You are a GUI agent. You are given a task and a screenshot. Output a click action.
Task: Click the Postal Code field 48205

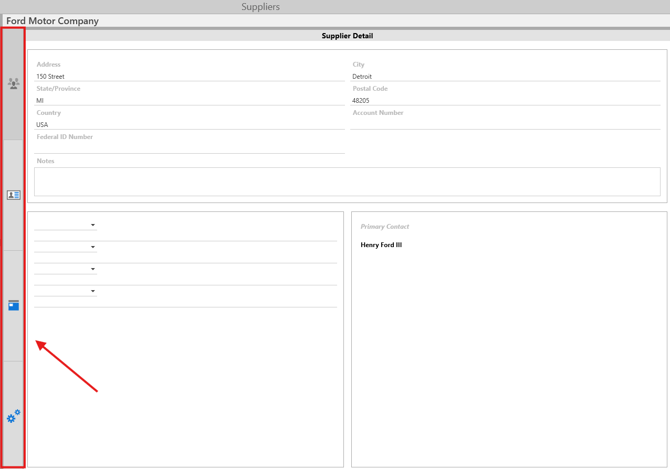point(505,100)
